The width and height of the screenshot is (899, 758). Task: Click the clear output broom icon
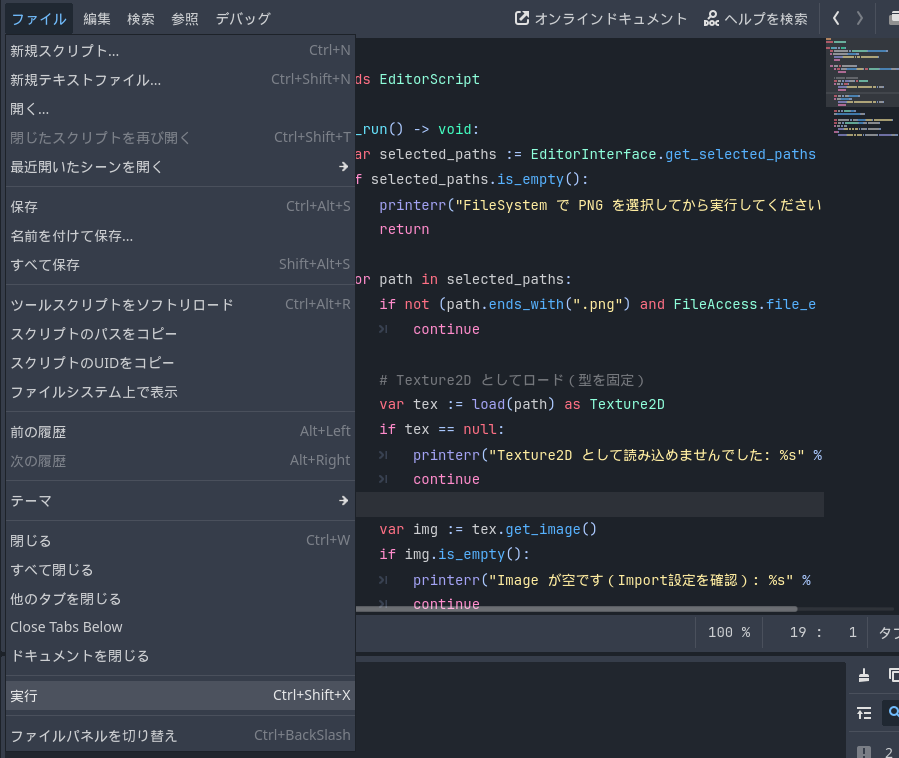click(865, 675)
